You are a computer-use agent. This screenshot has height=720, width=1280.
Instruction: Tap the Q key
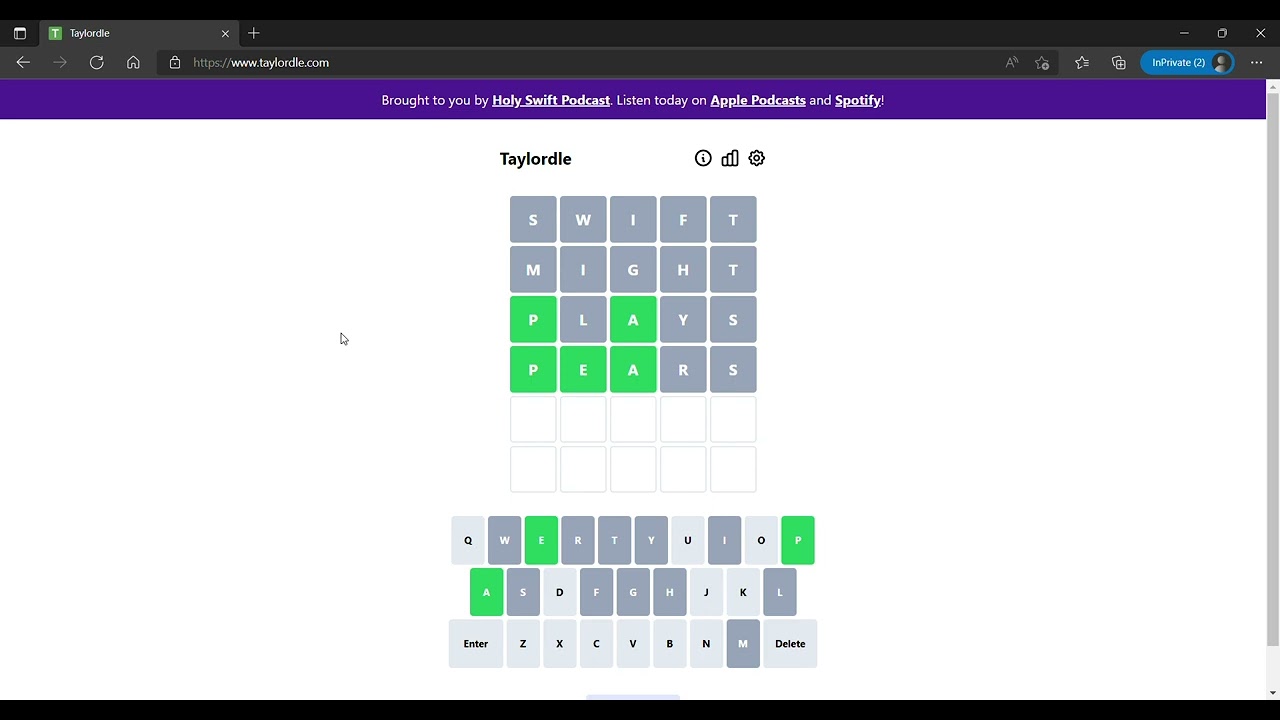tap(468, 540)
